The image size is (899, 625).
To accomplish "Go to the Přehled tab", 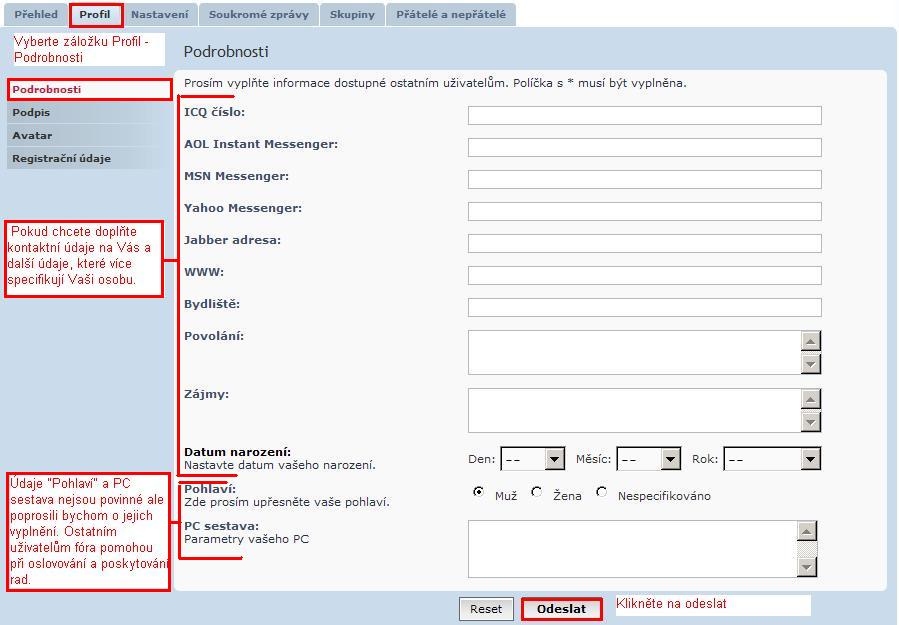I will [36, 15].
